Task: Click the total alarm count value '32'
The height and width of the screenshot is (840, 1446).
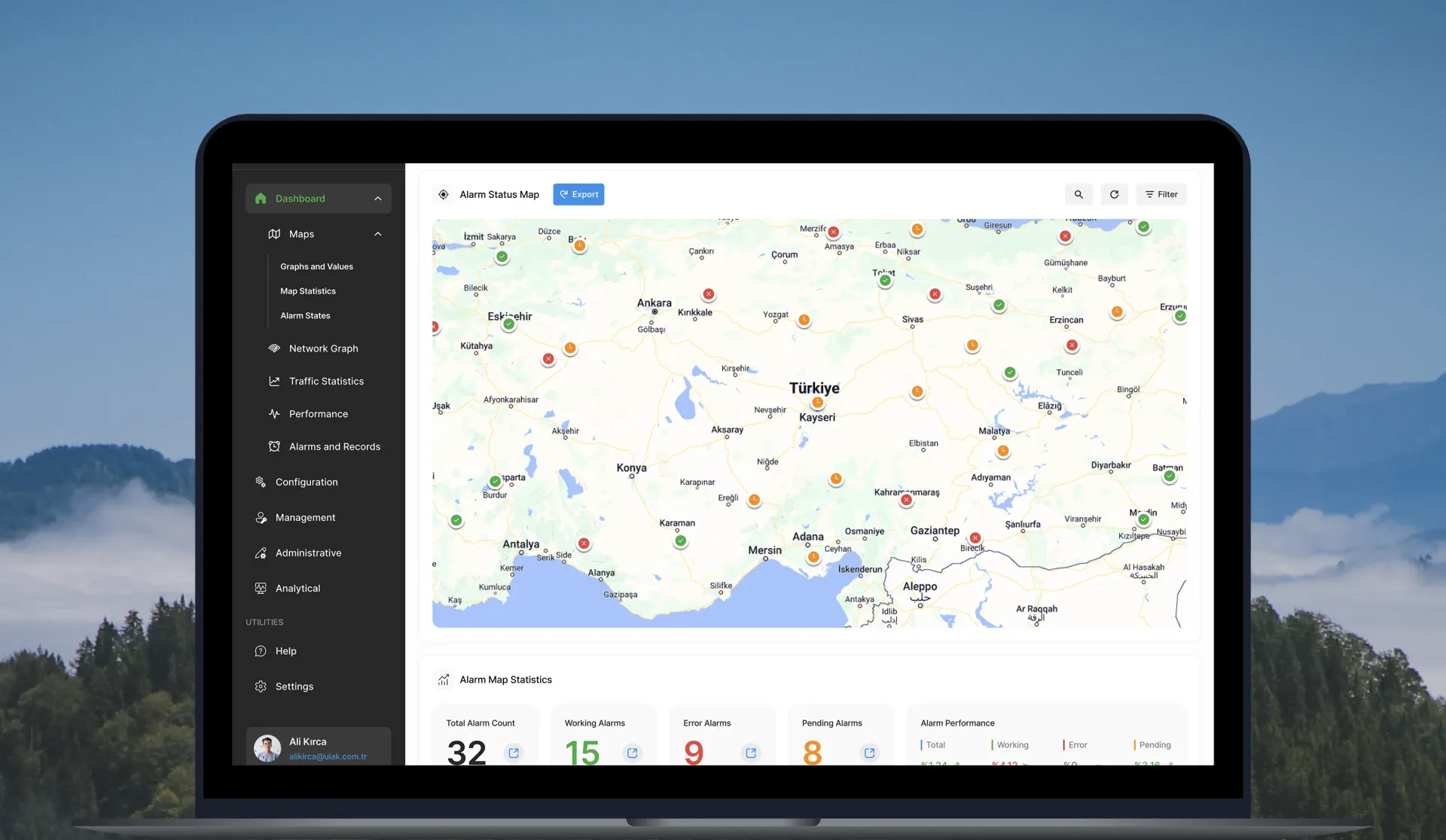Action: (467, 752)
